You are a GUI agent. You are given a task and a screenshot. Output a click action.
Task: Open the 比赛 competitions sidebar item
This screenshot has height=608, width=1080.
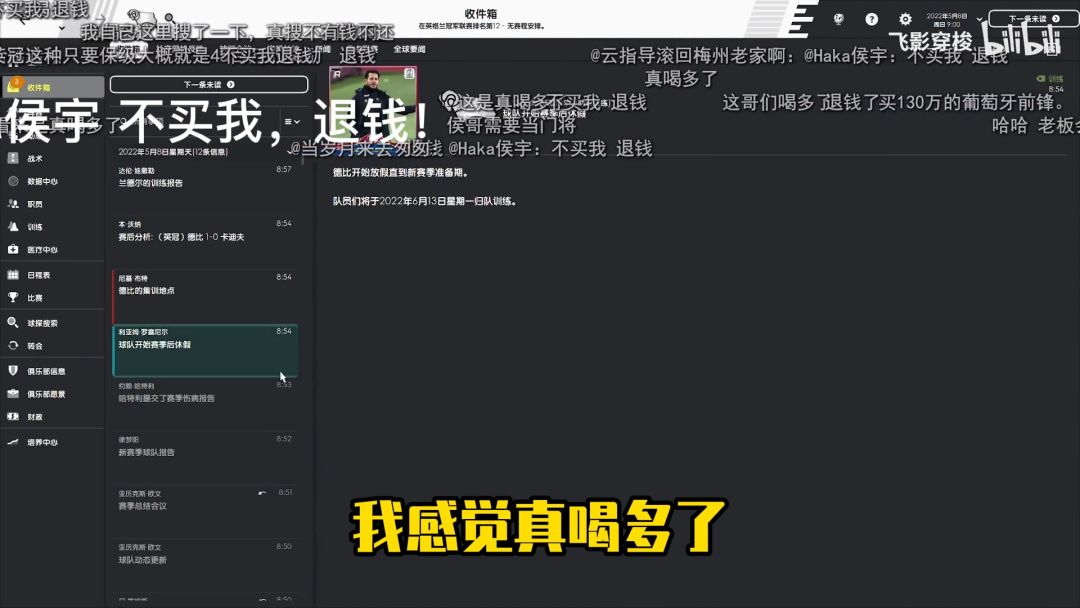[x=52, y=297]
